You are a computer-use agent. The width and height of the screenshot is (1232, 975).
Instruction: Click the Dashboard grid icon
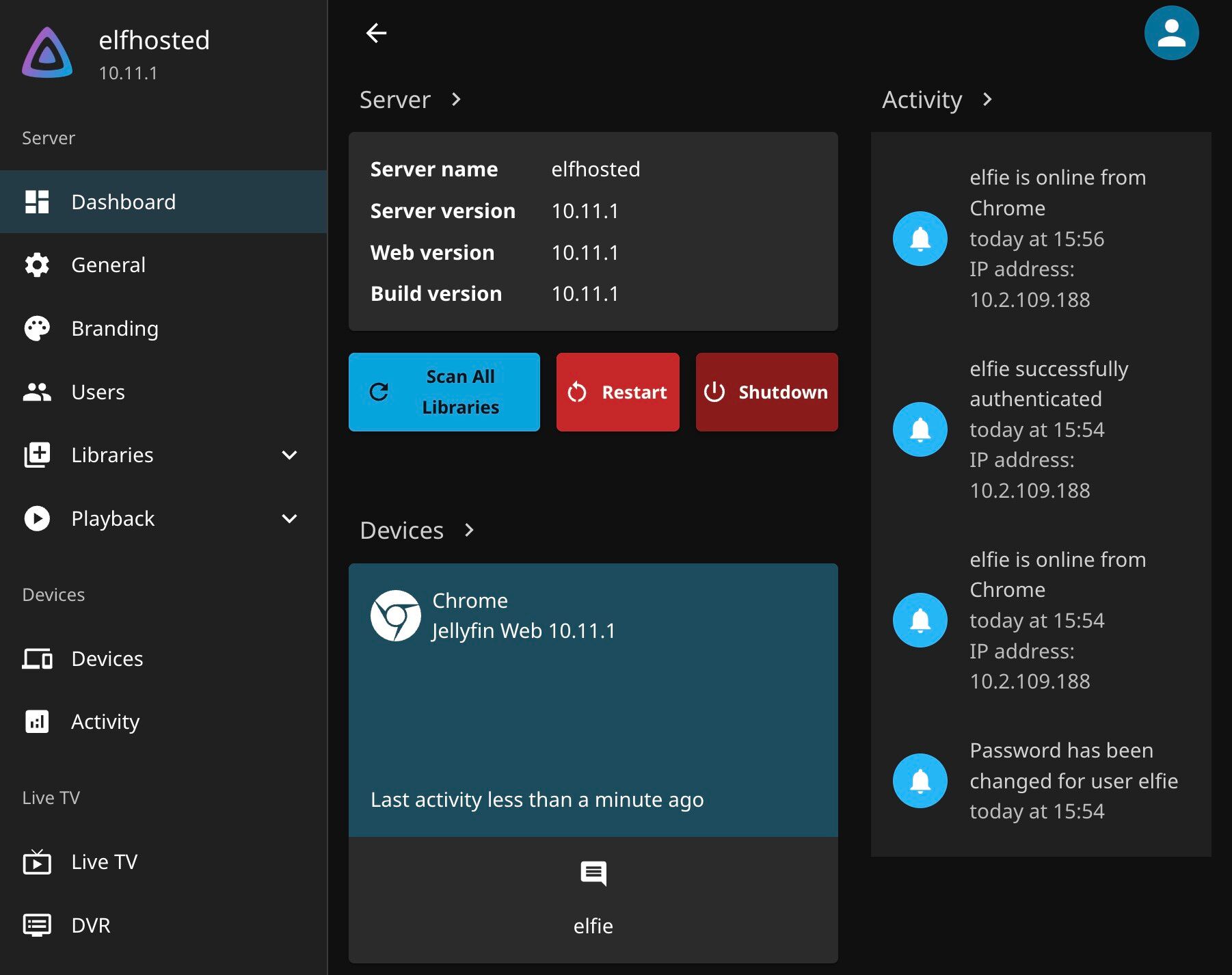pos(37,202)
